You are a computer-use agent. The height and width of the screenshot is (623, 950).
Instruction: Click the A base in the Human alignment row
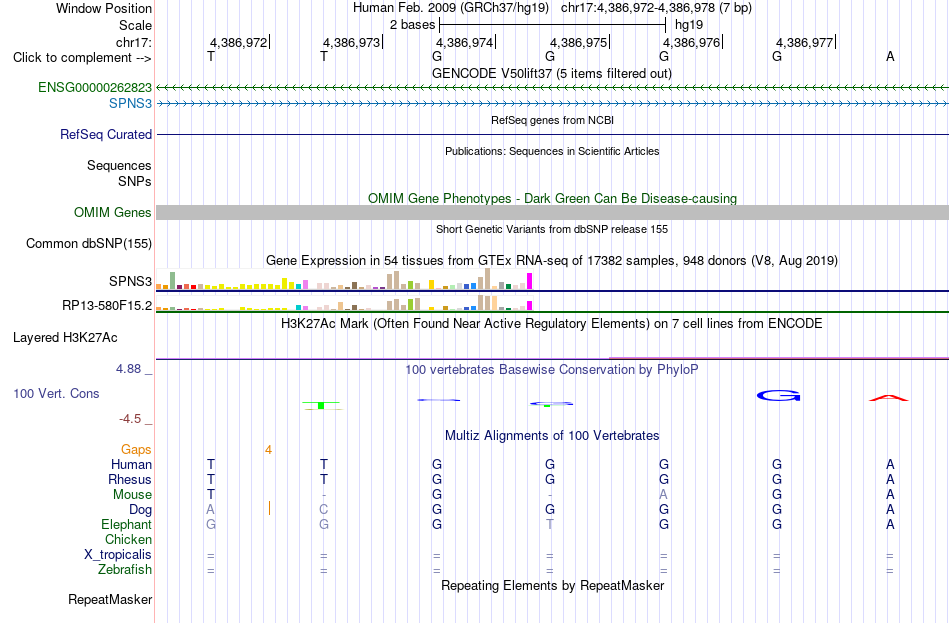890,464
